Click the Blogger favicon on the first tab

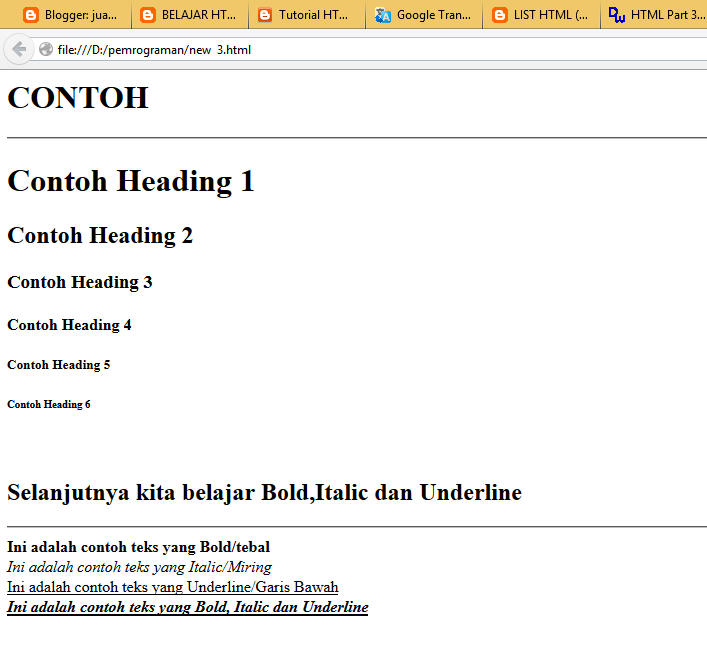(x=31, y=15)
